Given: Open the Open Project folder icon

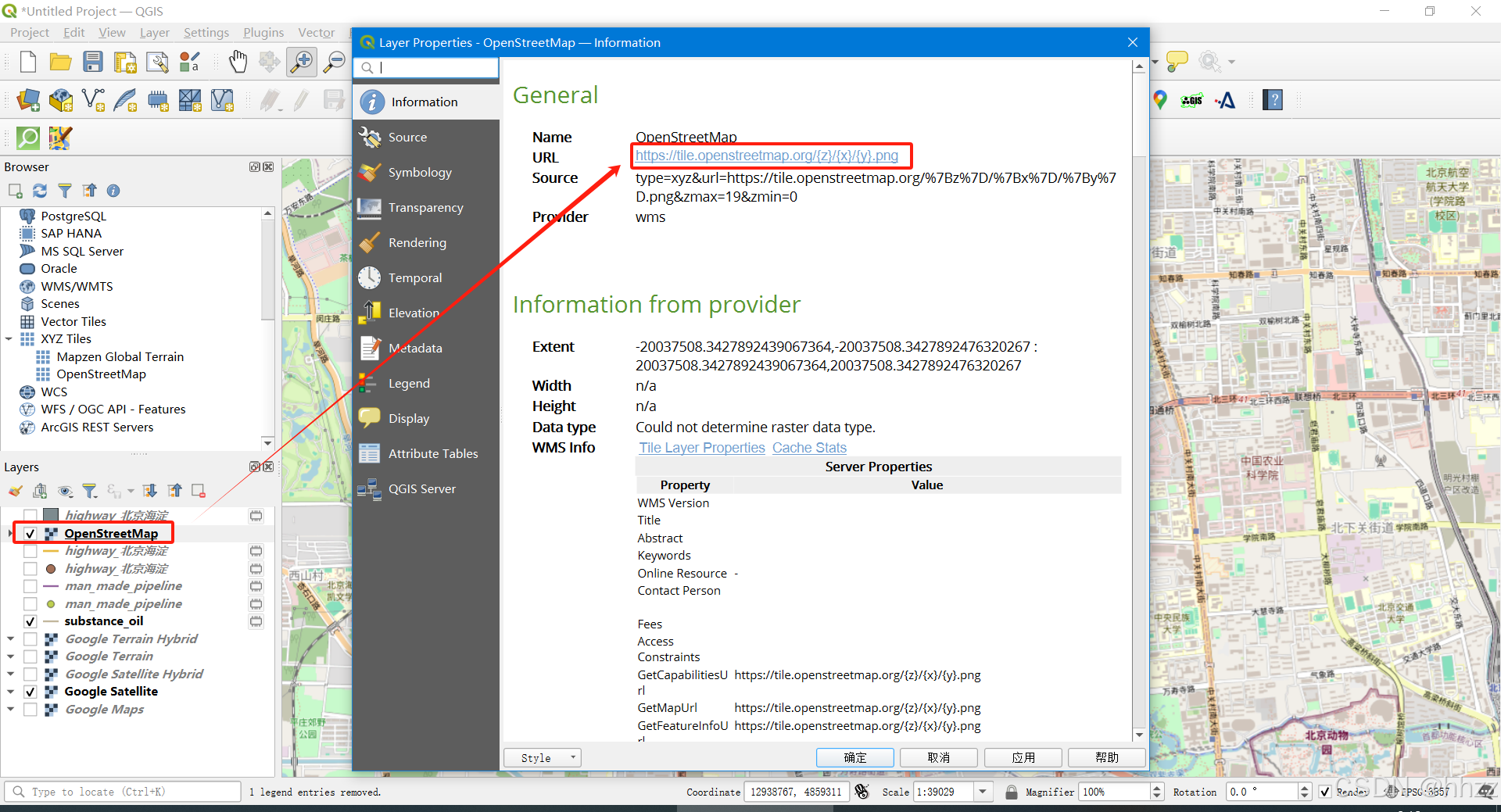Looking at the screenshot, I should pyautogui.click(x=61, y=62).
